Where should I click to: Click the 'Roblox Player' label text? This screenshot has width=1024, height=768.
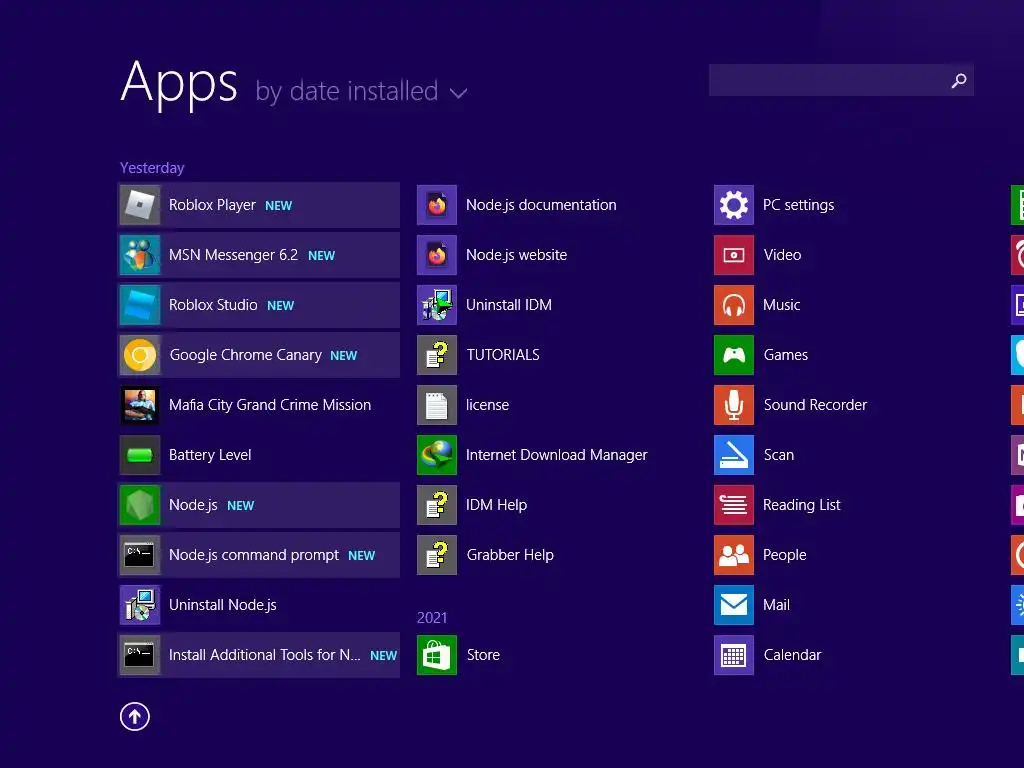tap(212, 205)
